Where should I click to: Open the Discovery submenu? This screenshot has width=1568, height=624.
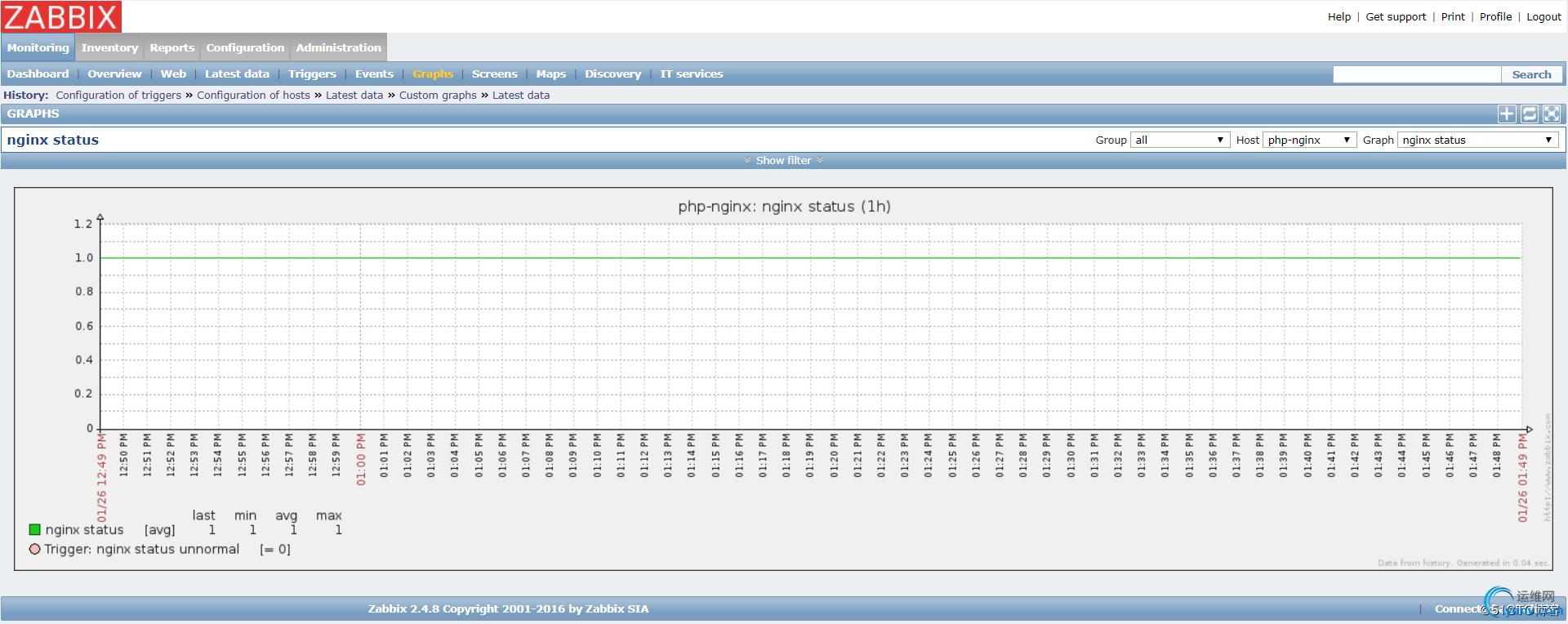tap(612, 74)
